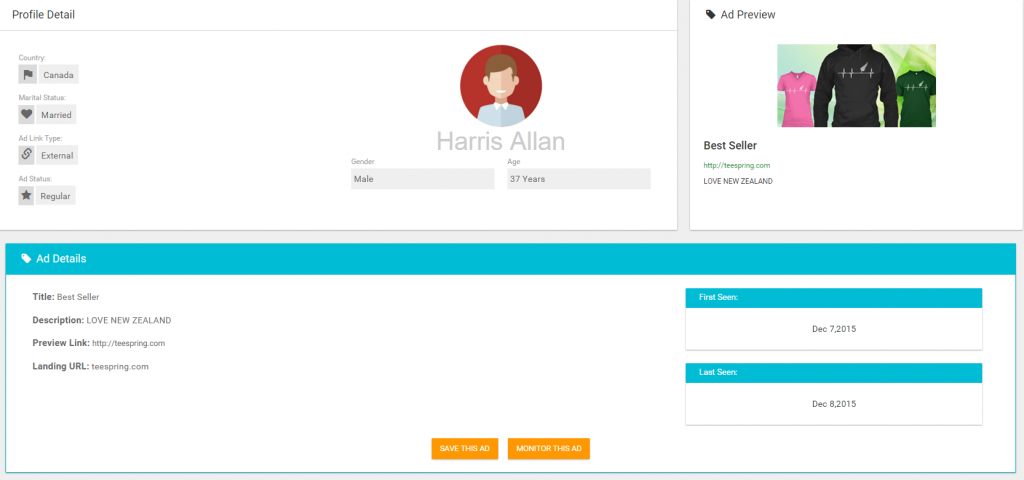
Task: Click the First Seen header bar
Action: 834,298
